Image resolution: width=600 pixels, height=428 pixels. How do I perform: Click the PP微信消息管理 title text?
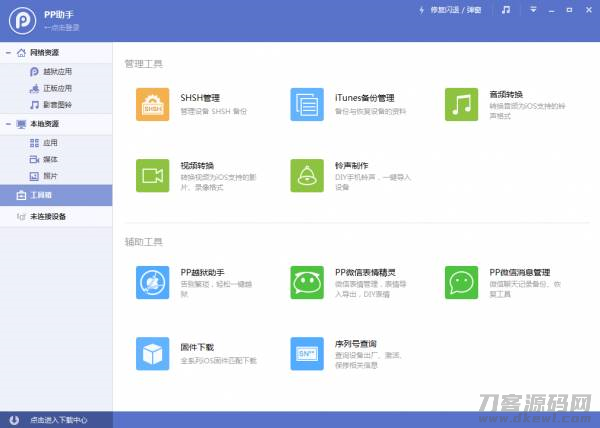(520, 272)
